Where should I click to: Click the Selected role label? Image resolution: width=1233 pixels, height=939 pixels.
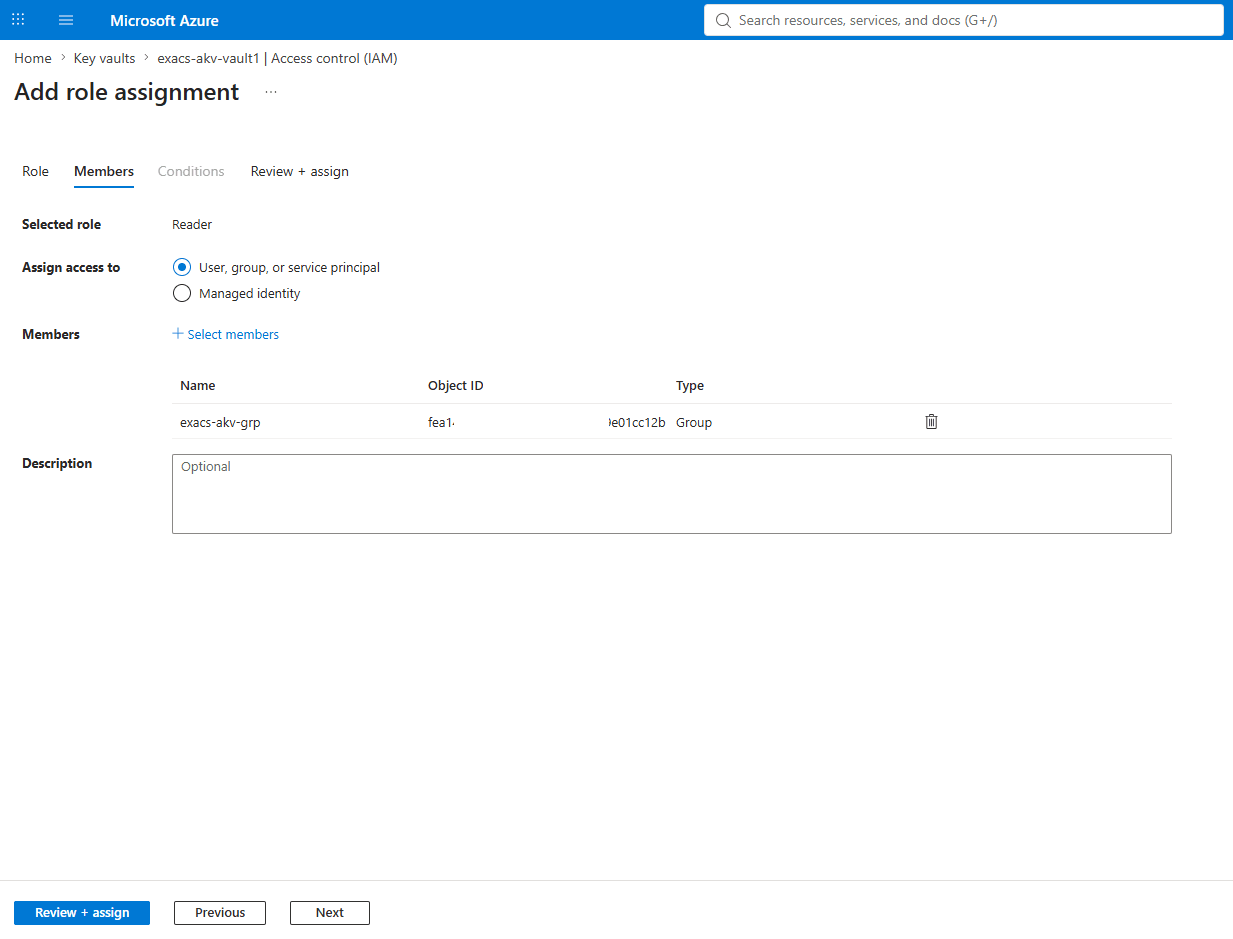tap(62, 224)
